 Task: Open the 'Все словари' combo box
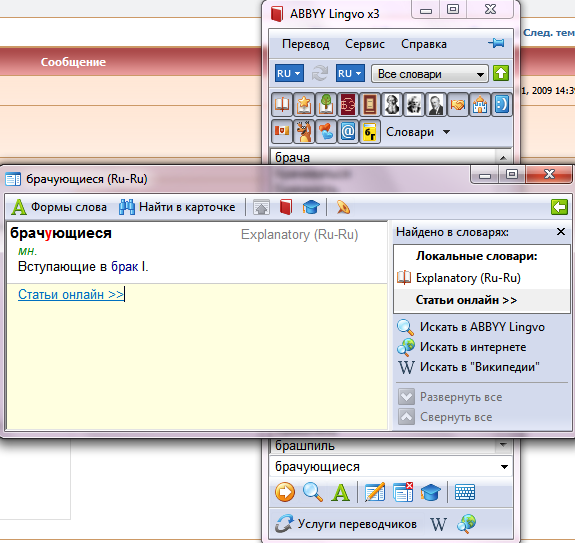(x=429, y=74)
